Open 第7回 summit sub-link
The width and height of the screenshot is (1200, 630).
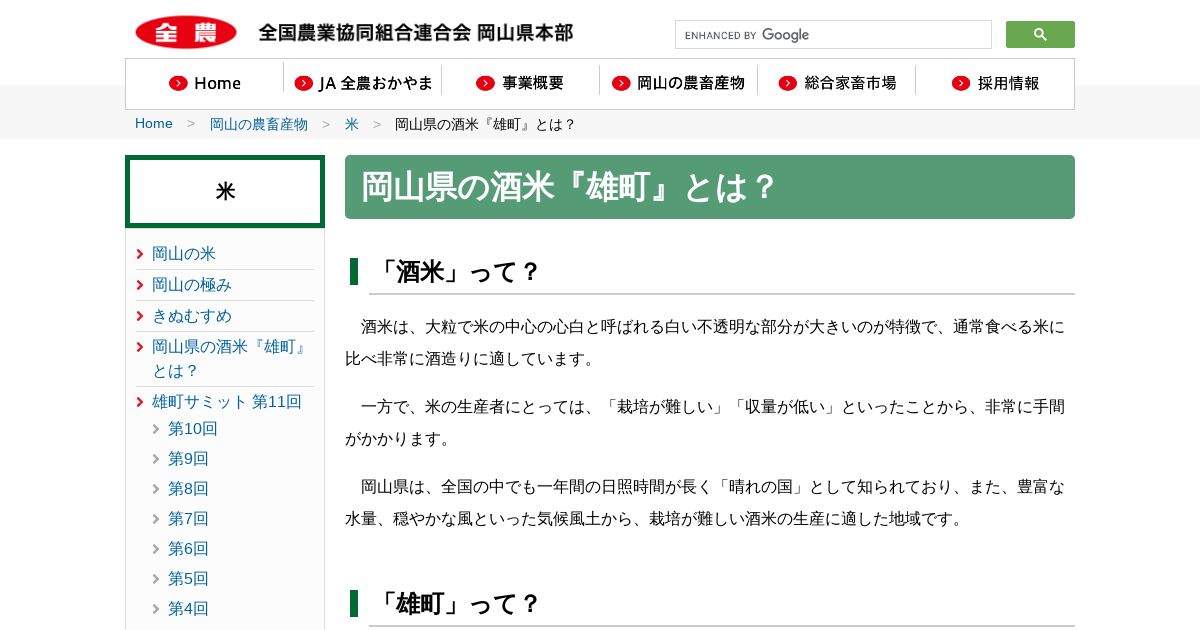click(188, 519)
